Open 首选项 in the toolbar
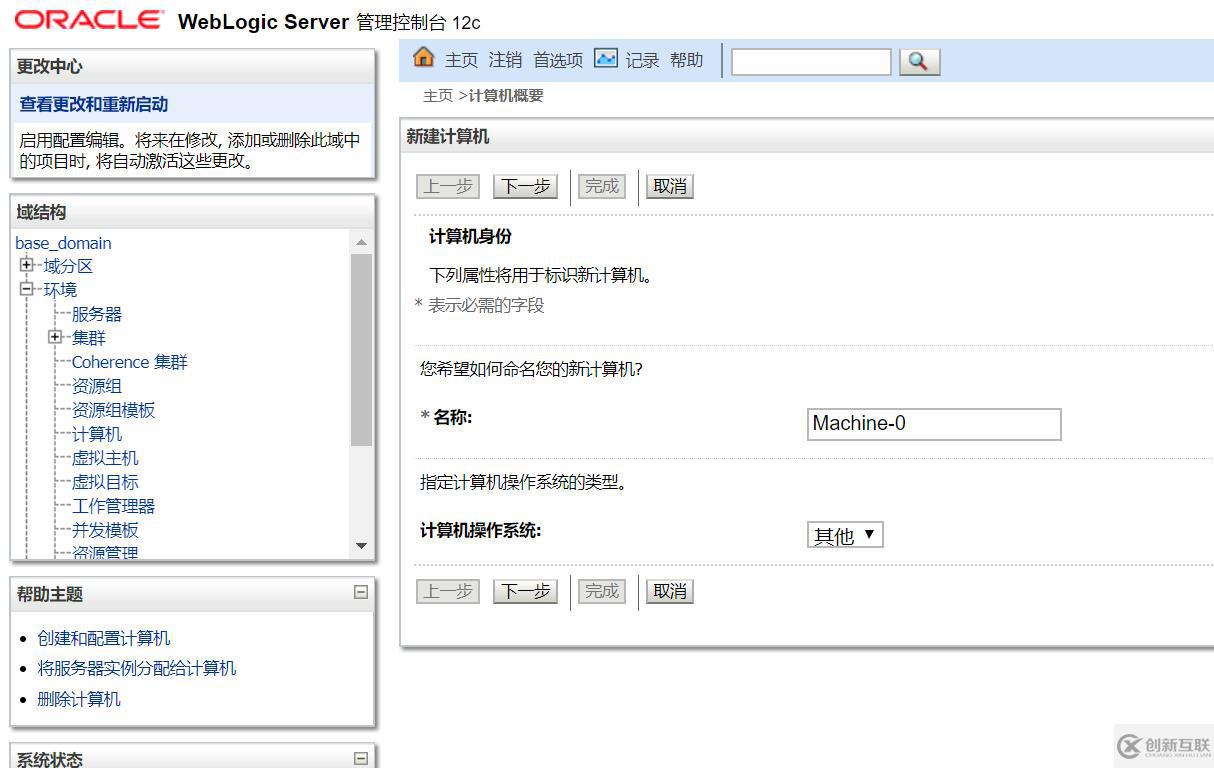1214x768 pixels. pos(558,60)
